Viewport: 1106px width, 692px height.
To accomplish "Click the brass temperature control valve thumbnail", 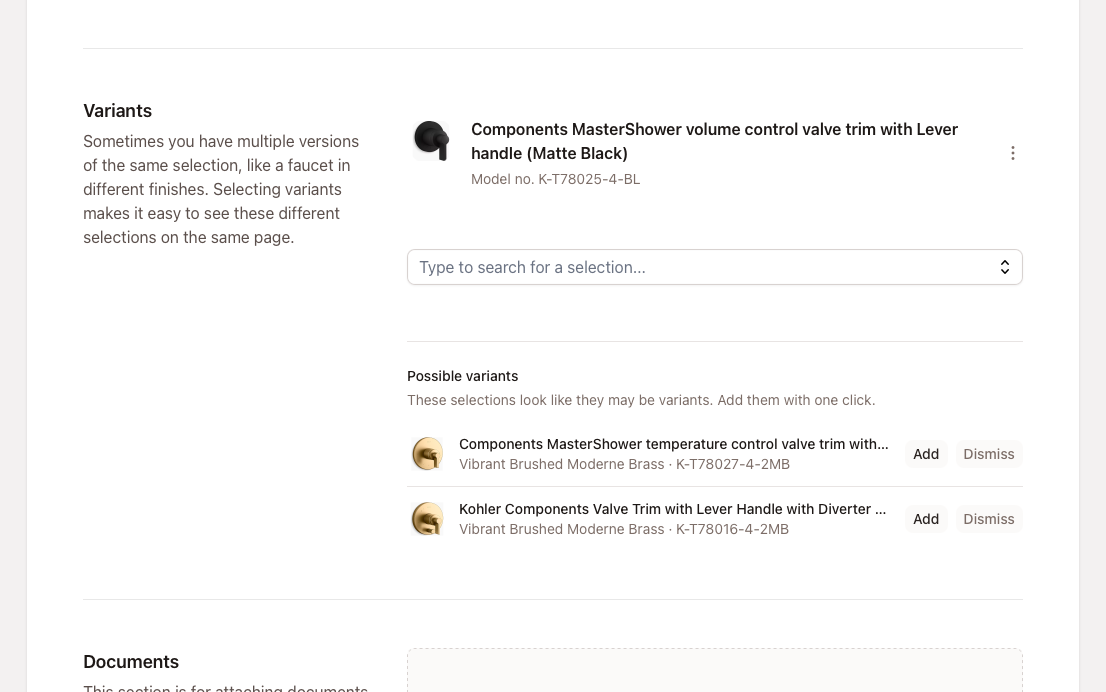I will pos(427,454).
